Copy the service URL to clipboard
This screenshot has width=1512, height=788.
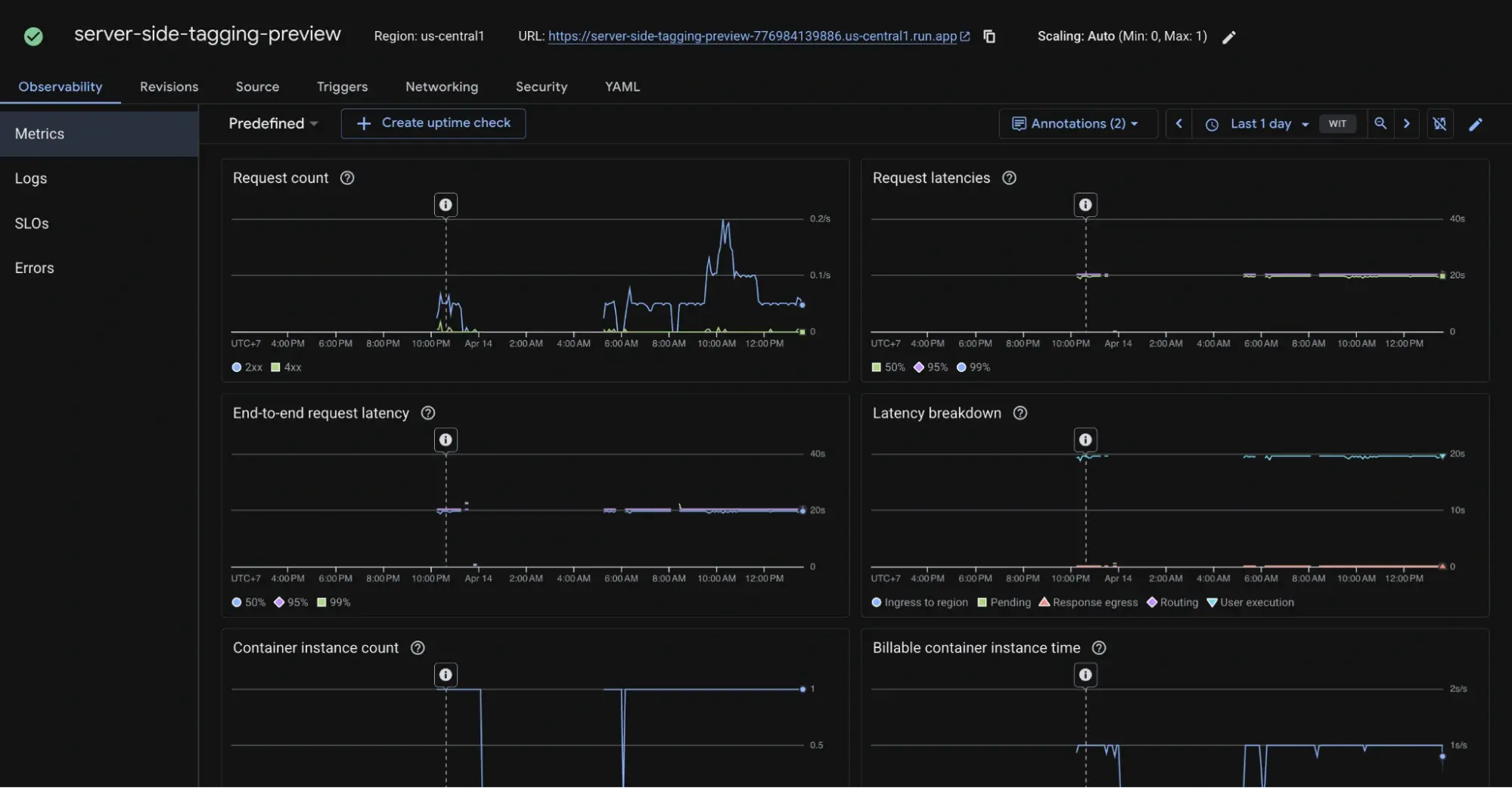[x=989, y=36]
